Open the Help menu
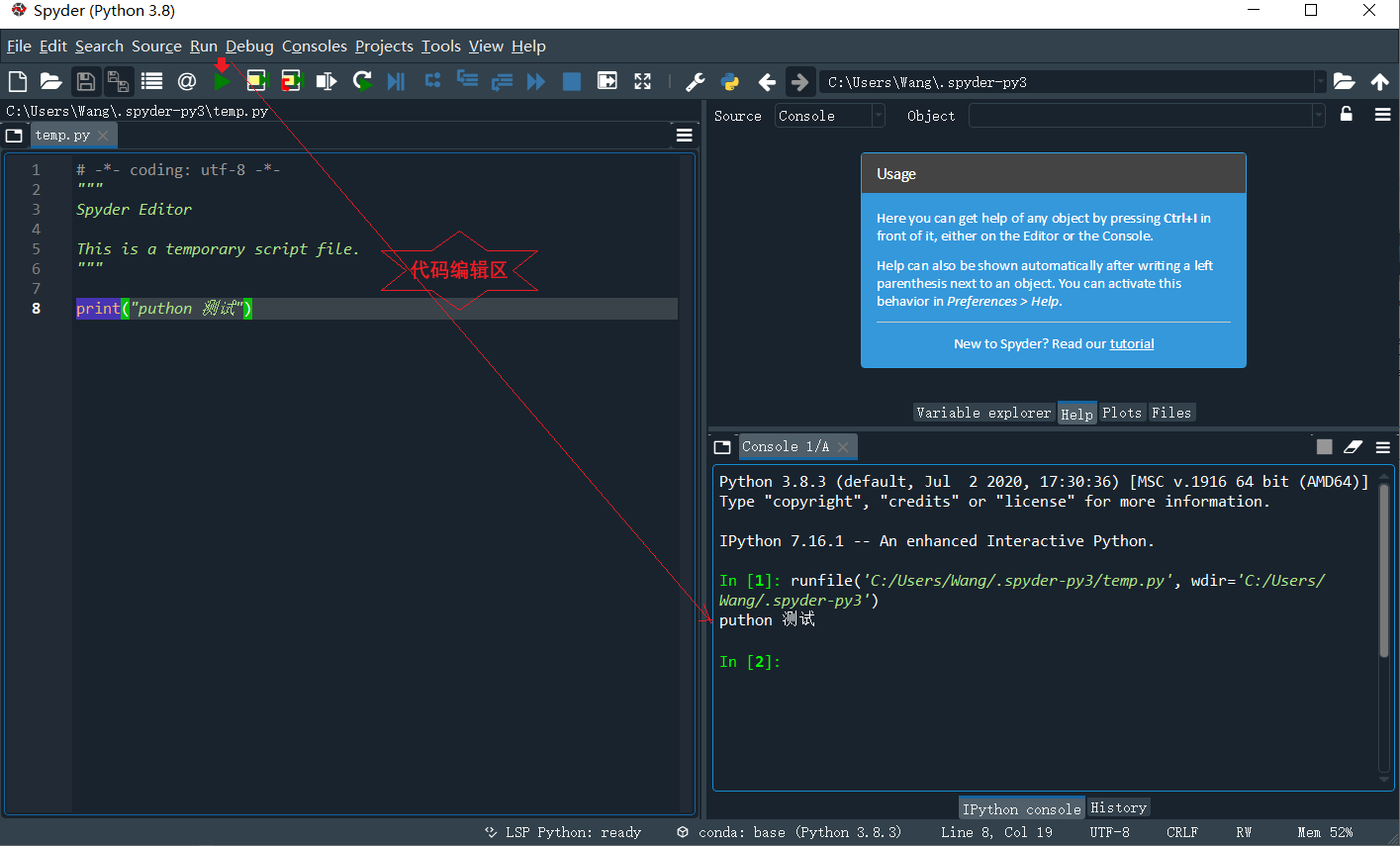Viewport: 1400px width, 846px height. pos(528,47)
